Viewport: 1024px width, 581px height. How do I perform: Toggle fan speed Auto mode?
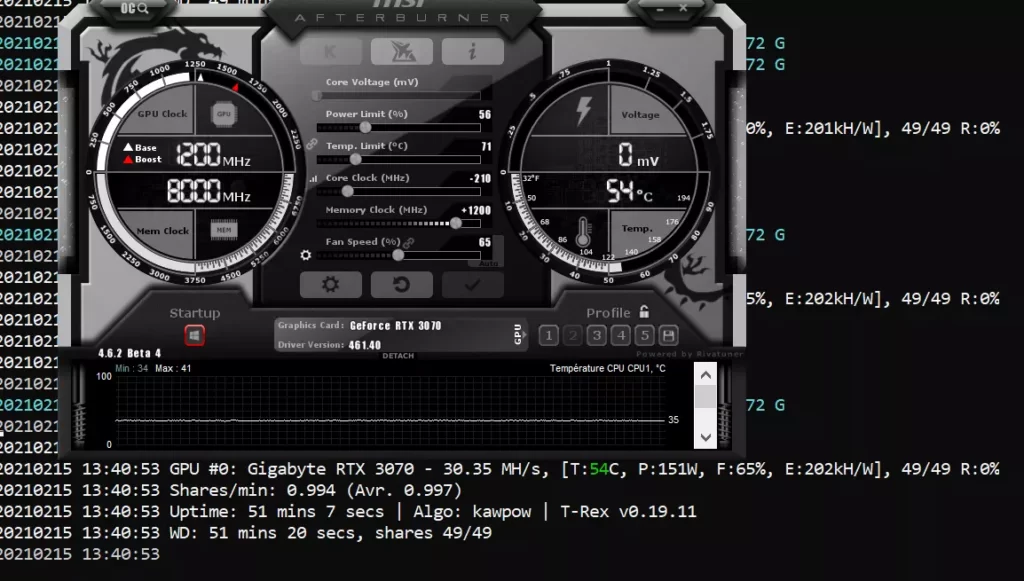tap(488, 264)
